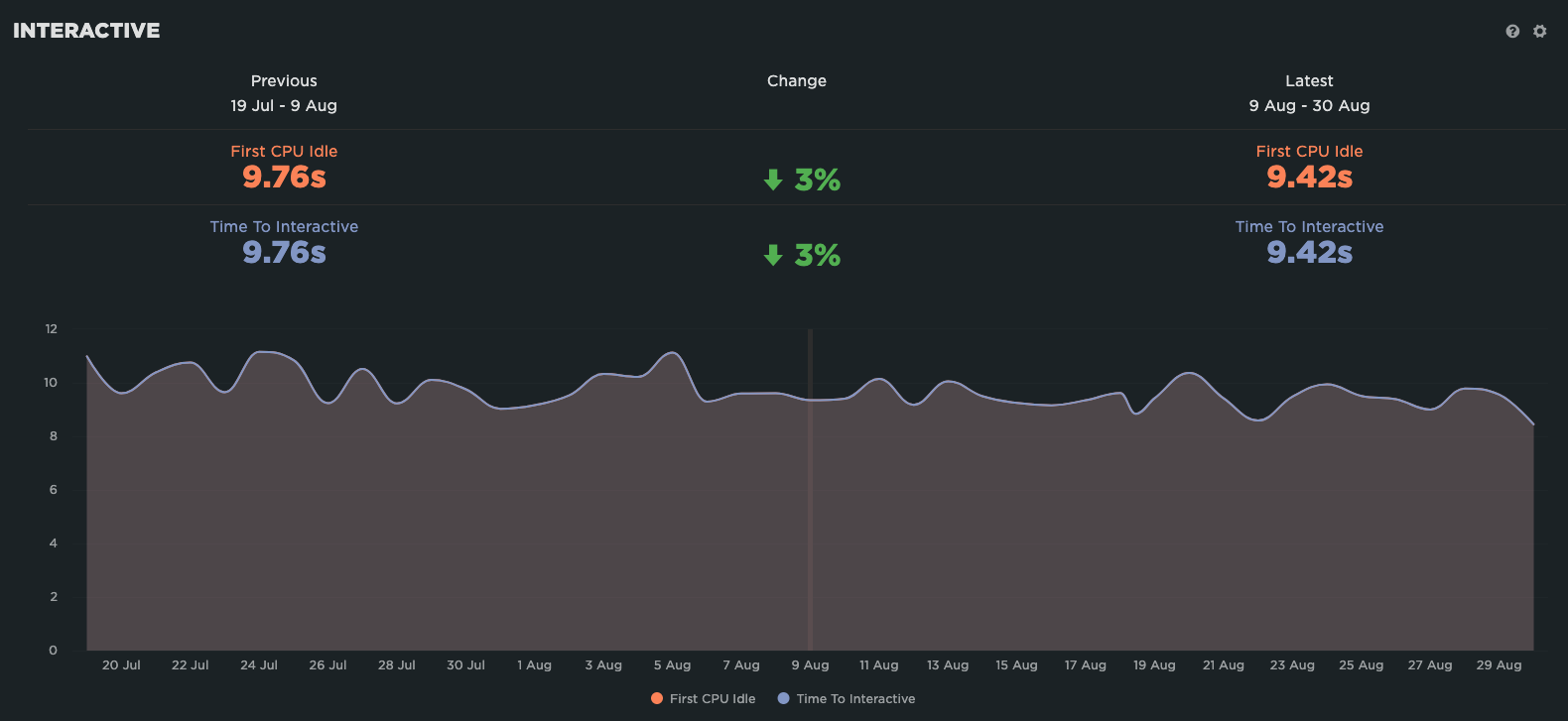Image resolution: width=1568 pixels, height=721 pixels.
Task: Click the 29 Aug x-axis label
Action: coord(1499,665)
